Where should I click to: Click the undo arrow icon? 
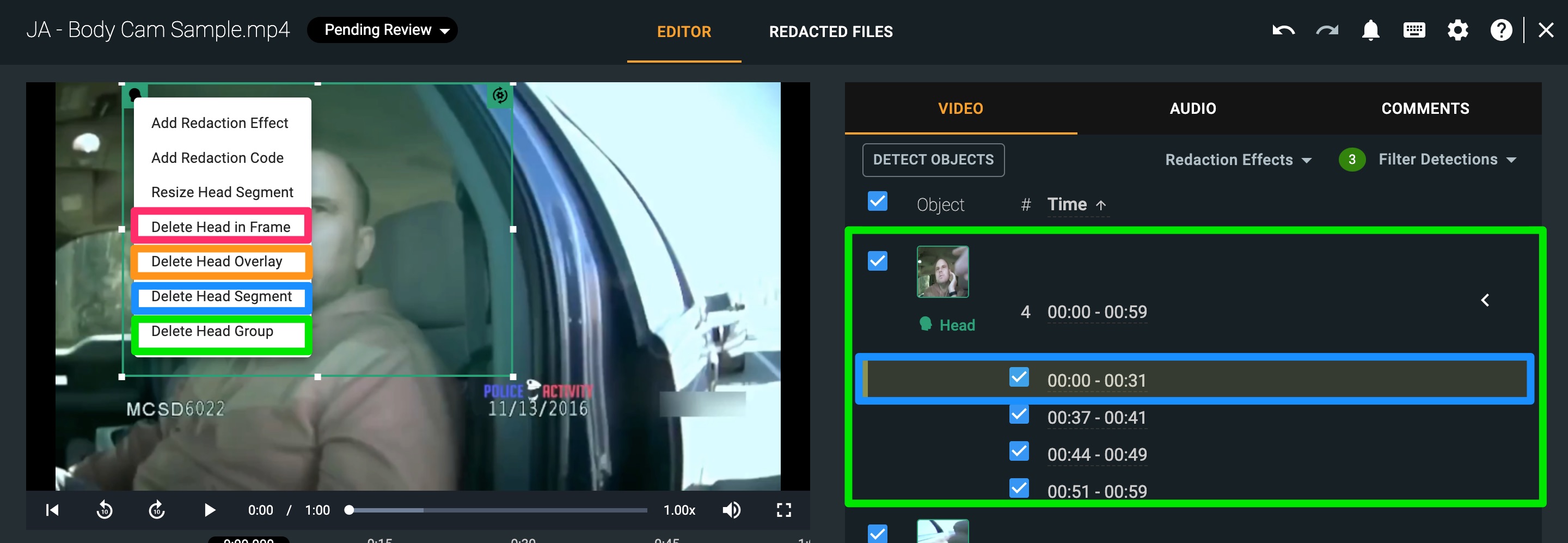1283,30
